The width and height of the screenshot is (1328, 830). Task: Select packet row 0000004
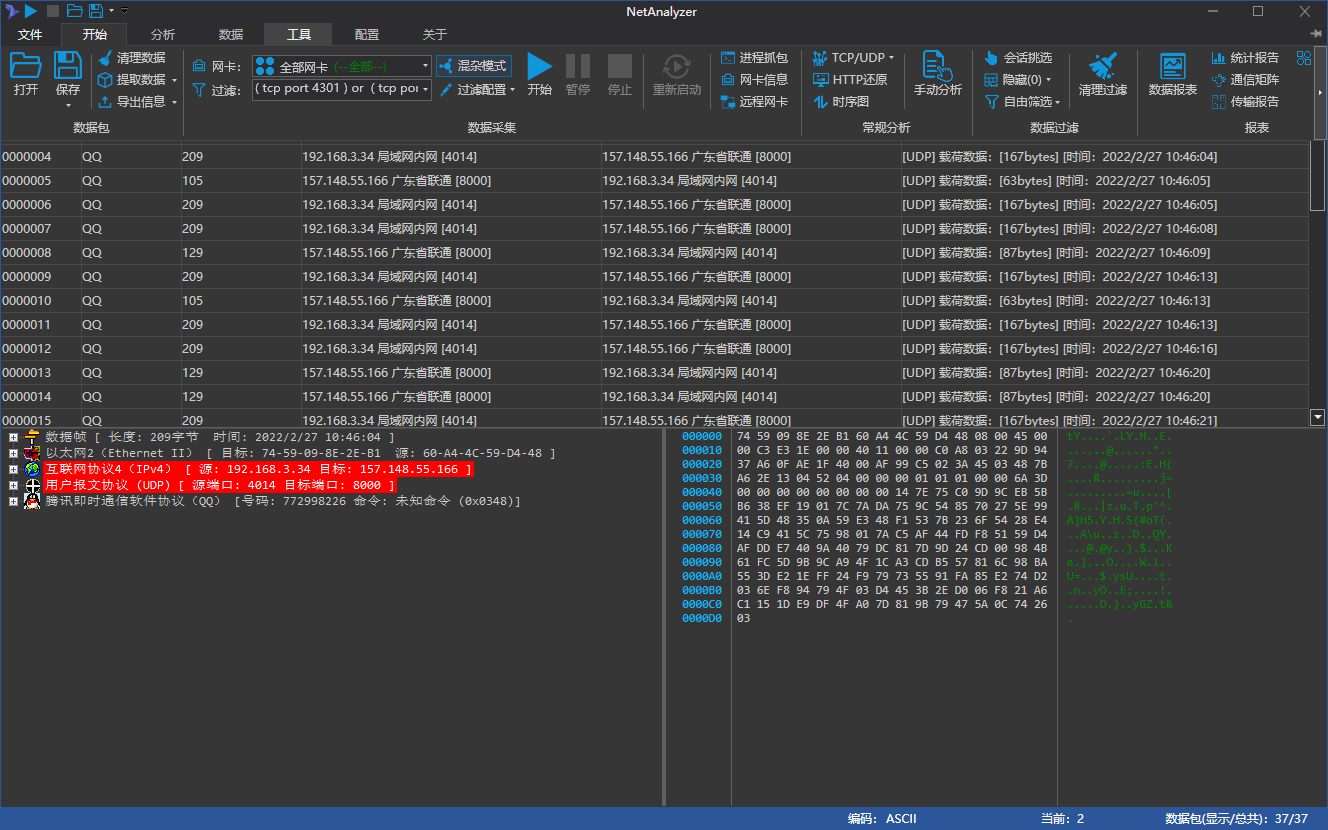click(654, 157)
